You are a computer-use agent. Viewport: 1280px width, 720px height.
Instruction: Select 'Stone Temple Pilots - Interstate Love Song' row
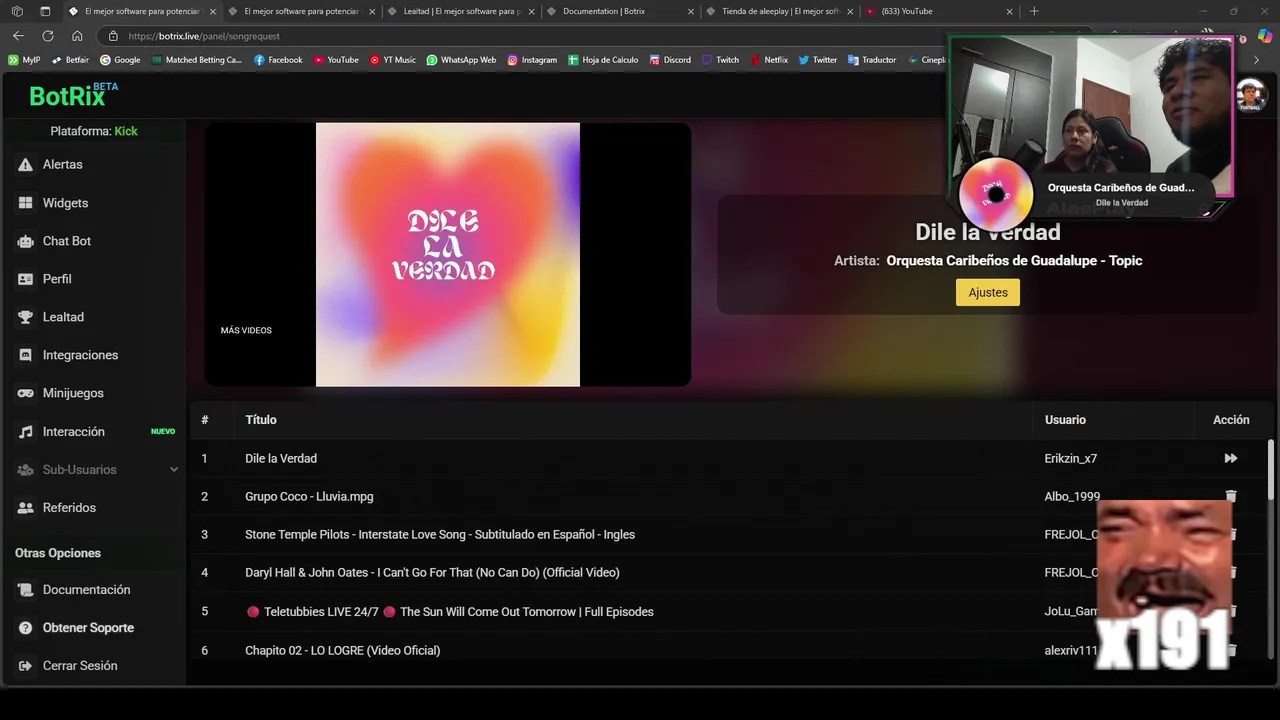tap(730, 534)
